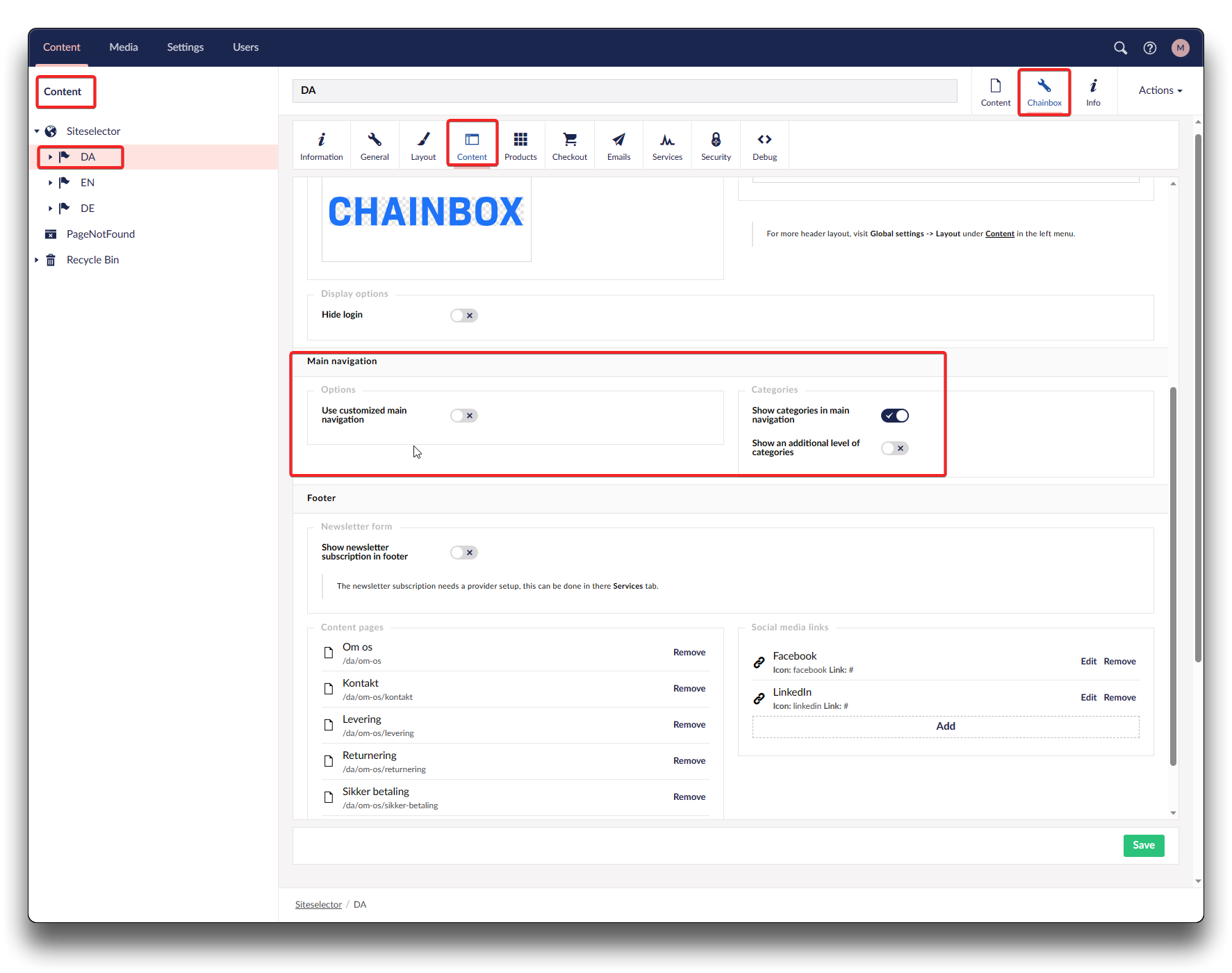Click the LinkedIn link icon
Image resolution: width=1232 pixels, height=973 pixels.
pos(759,698)
